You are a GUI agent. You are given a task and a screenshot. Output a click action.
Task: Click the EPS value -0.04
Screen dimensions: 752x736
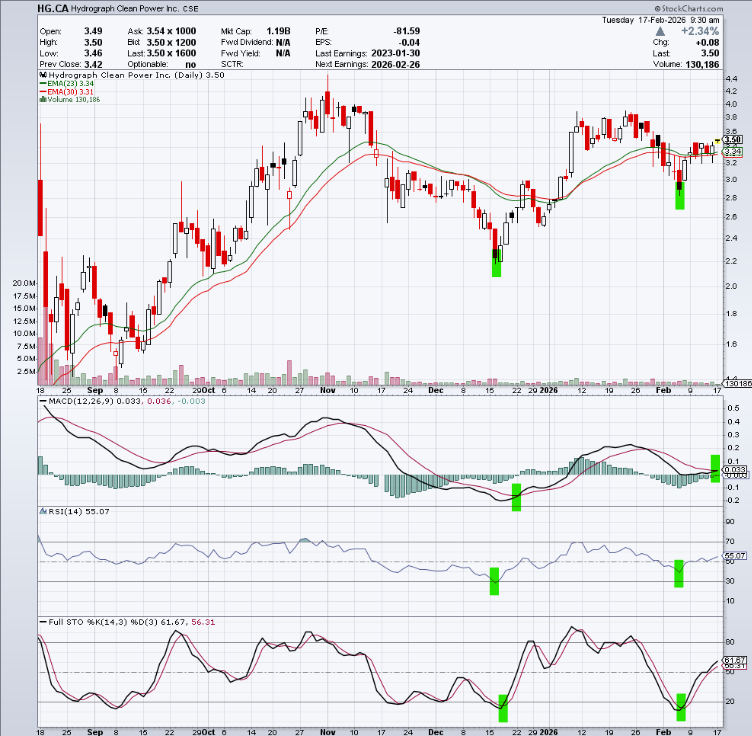(410, 42)
